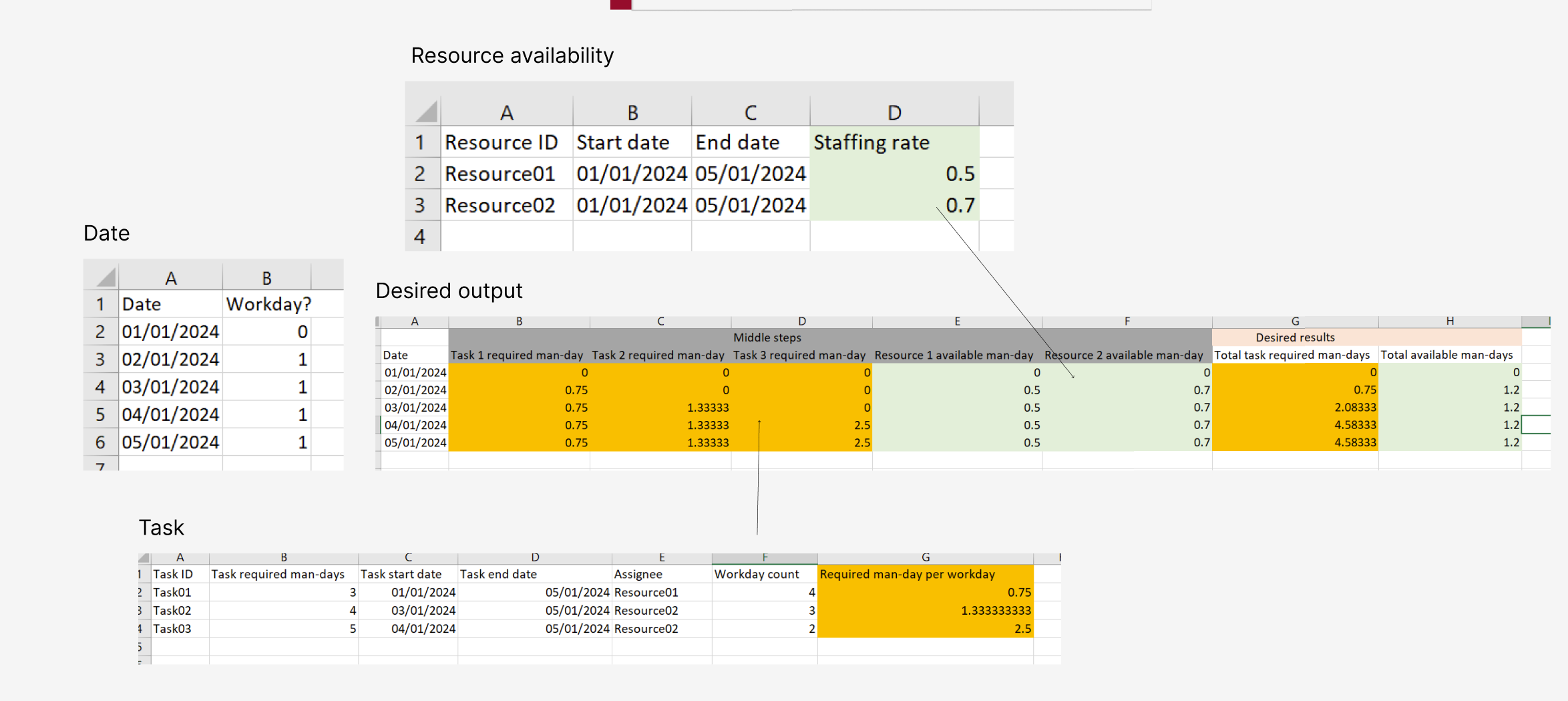Select column F header in Task table
This screenshot has height=701, width=1568.
[x=765, y=557]
